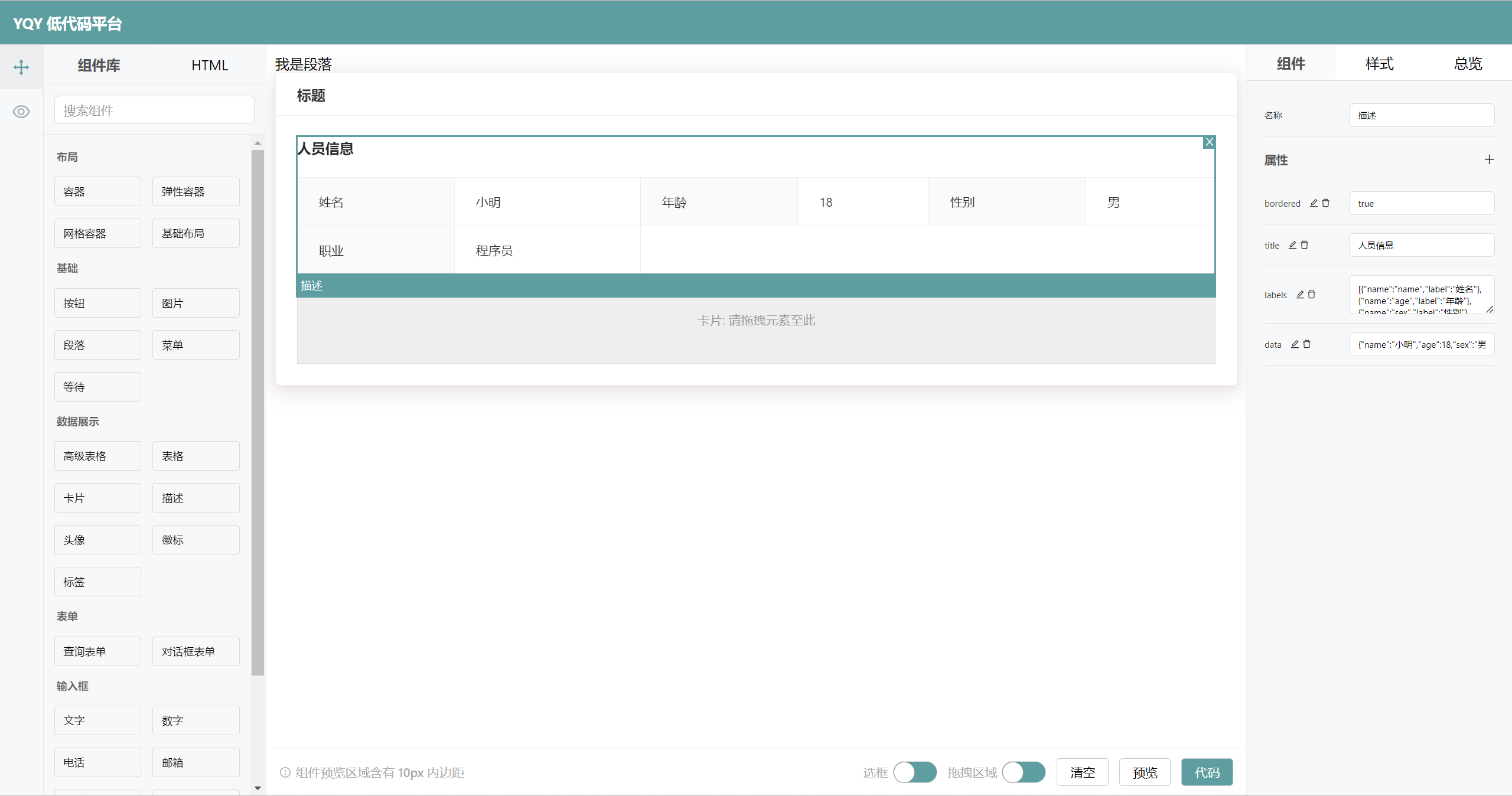
Task: Select the 头像 component
Action: (x=97, y=540)
